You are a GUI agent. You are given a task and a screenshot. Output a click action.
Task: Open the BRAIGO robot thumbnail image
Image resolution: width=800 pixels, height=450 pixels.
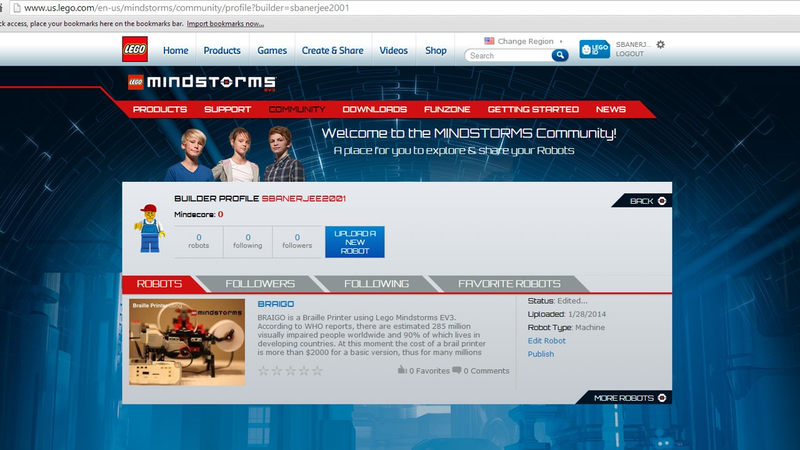tap(187, 342)
